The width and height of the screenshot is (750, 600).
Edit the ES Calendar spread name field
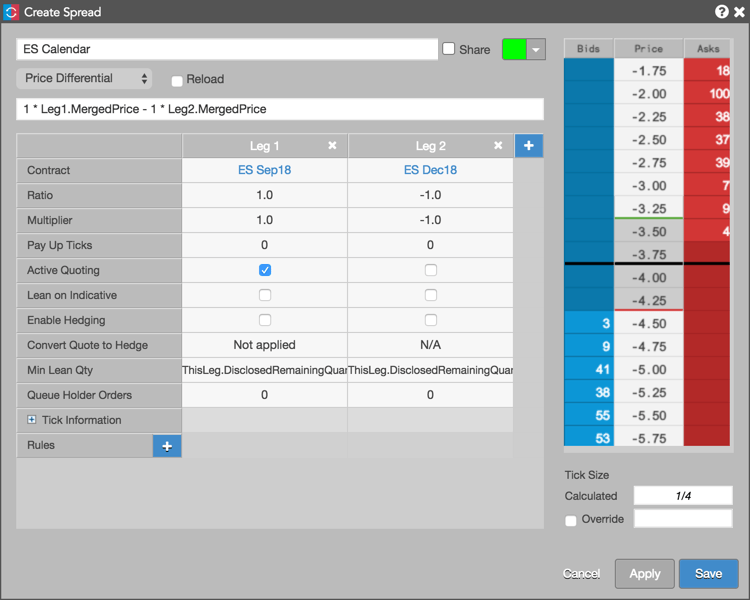click(x=227, y=49)
